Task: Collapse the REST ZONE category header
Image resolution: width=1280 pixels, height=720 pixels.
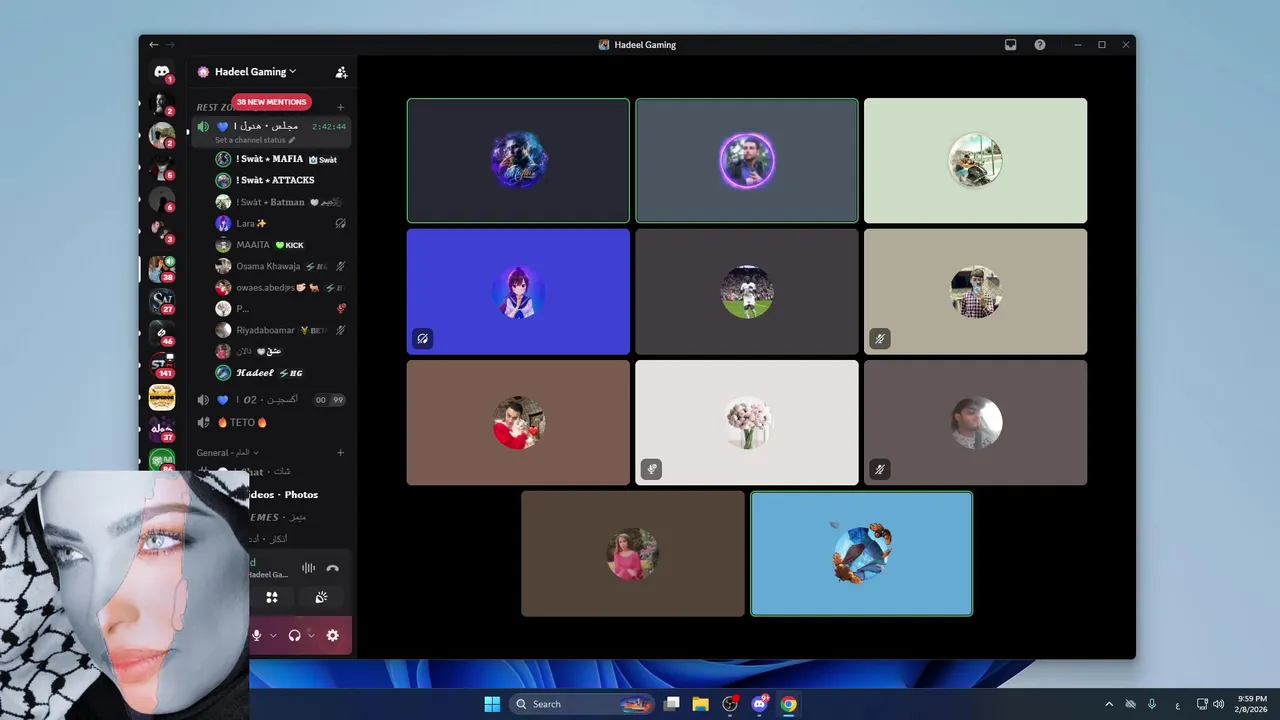Action: [215, 107]
